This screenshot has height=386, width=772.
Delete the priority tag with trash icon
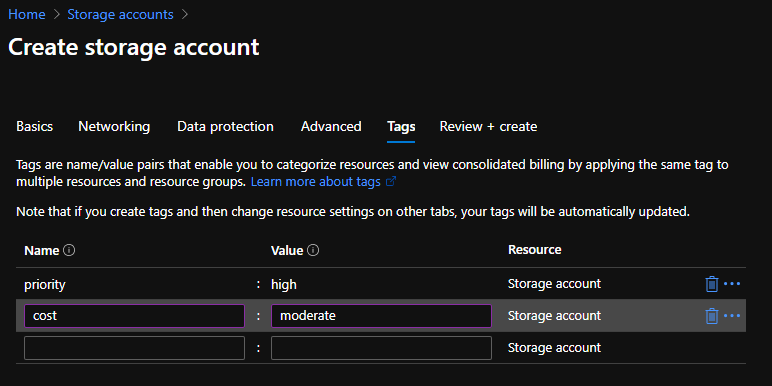click(x=711, y=284)
